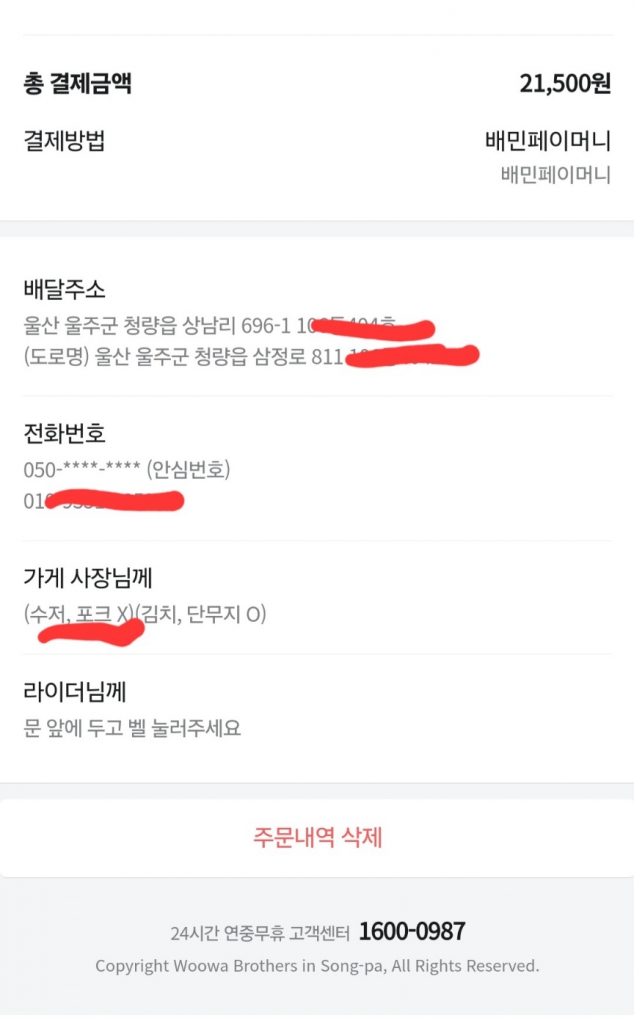This screenshot has width=634, height=1023.
Task: Select the 전화번호 section heading
Action: (x=64, y=433)
